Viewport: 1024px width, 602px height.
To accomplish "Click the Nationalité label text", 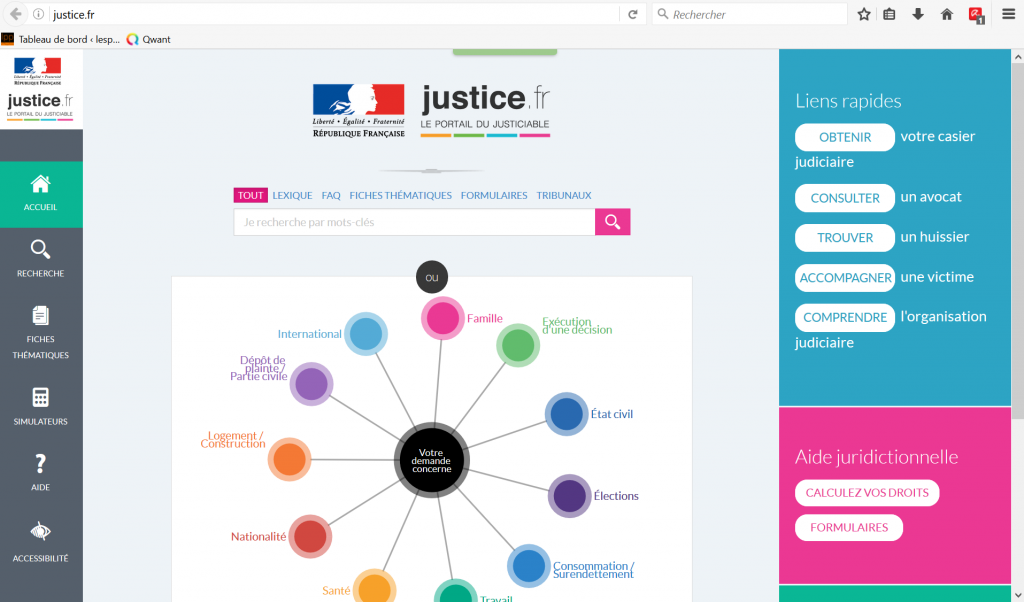I will point(259,537).
